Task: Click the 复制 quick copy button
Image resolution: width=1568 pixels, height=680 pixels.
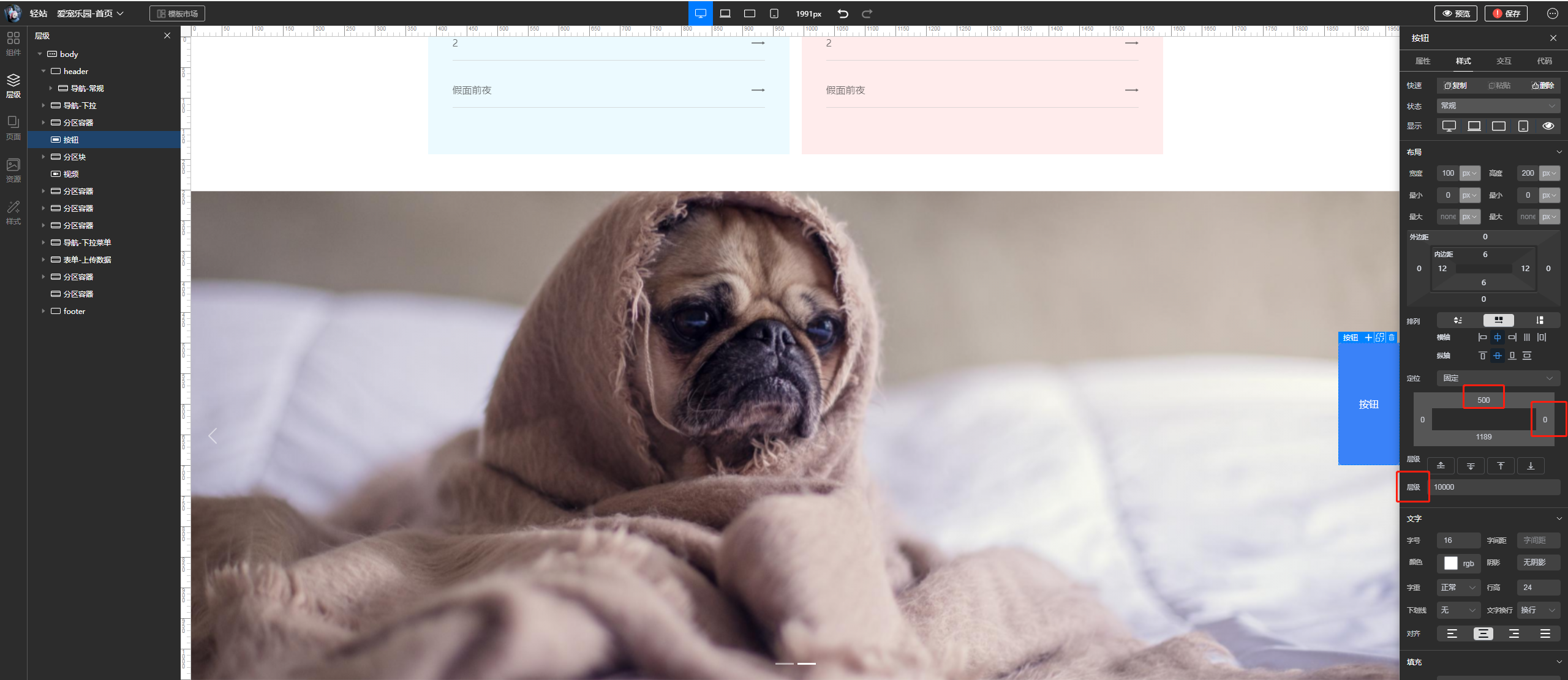Action: (1456, 86)
